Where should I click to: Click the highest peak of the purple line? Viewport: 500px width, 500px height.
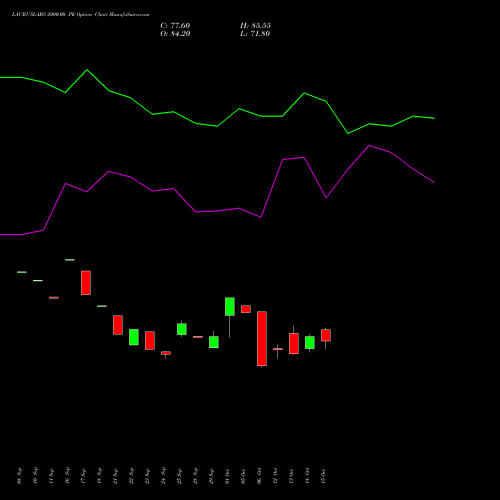coord(369,145)
